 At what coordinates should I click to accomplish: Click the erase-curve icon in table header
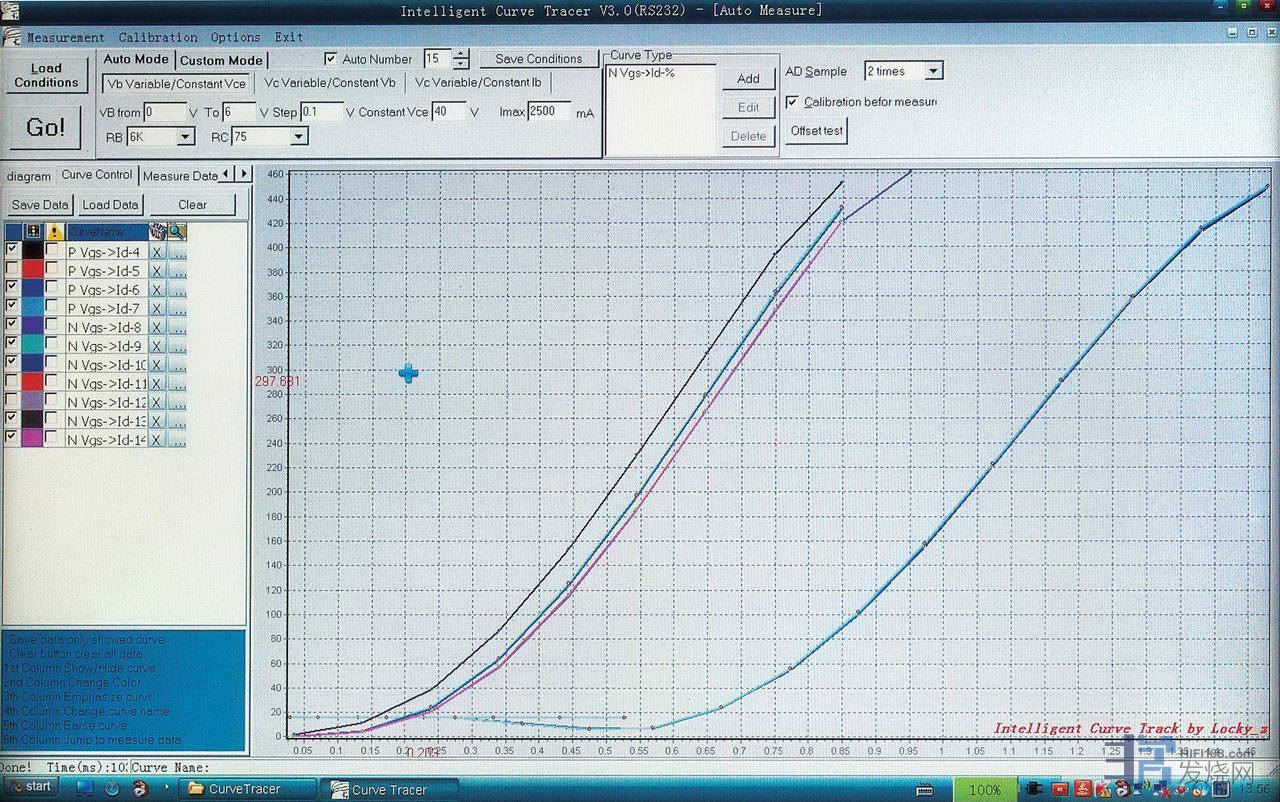tap(157, 232)
